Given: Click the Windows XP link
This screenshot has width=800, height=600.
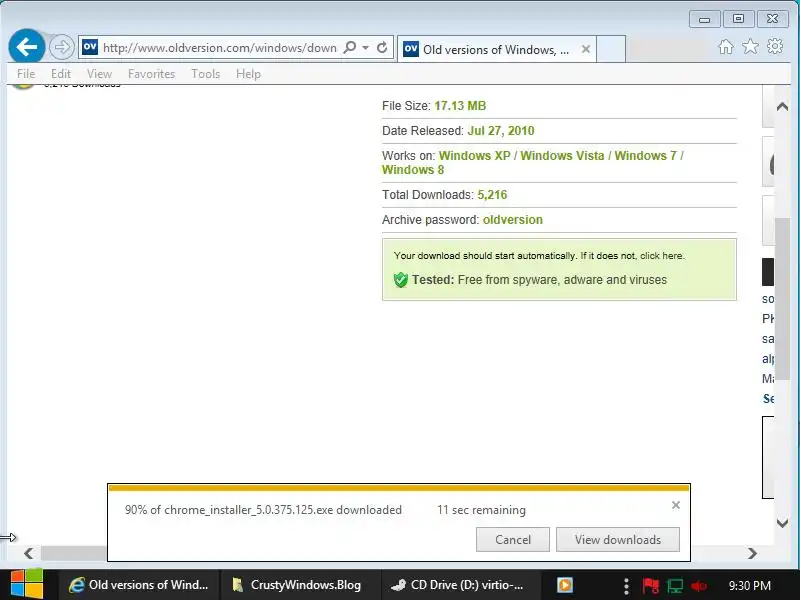Looking at the screenshot, I should [x=474, y=156].
